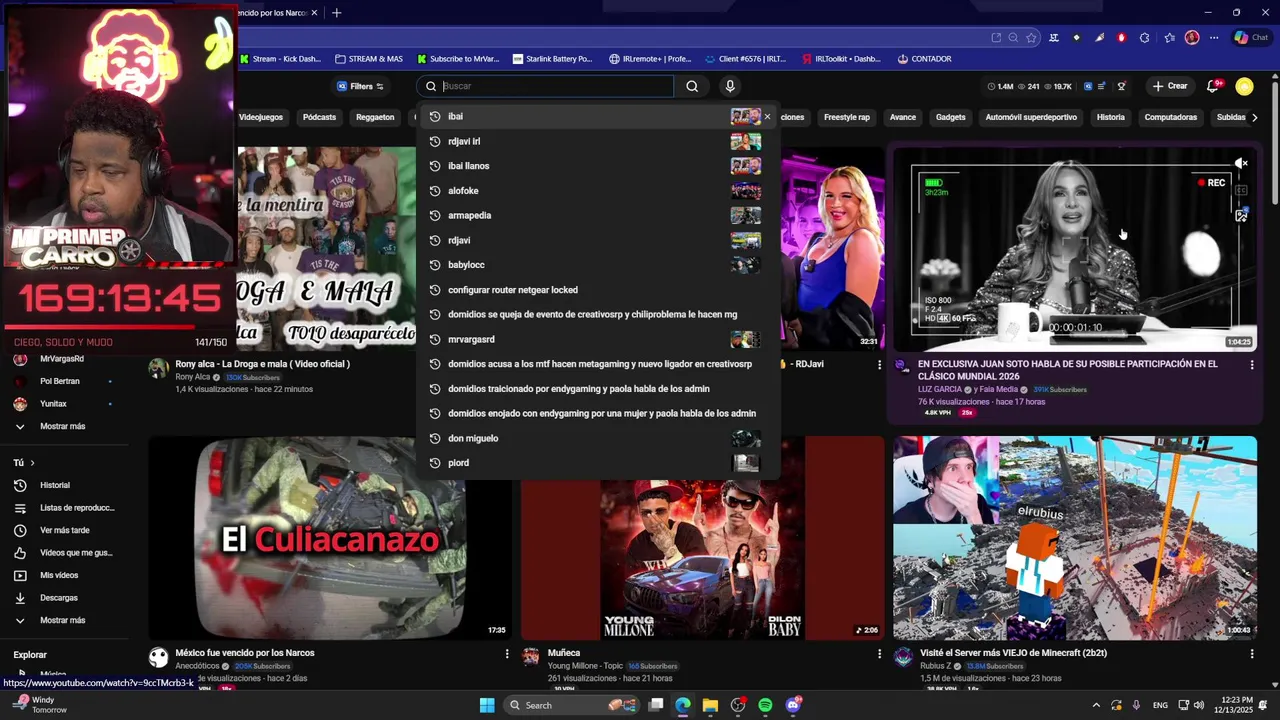
Task: Unmute the Juan Soto preview video
Action: (1241, 163)
